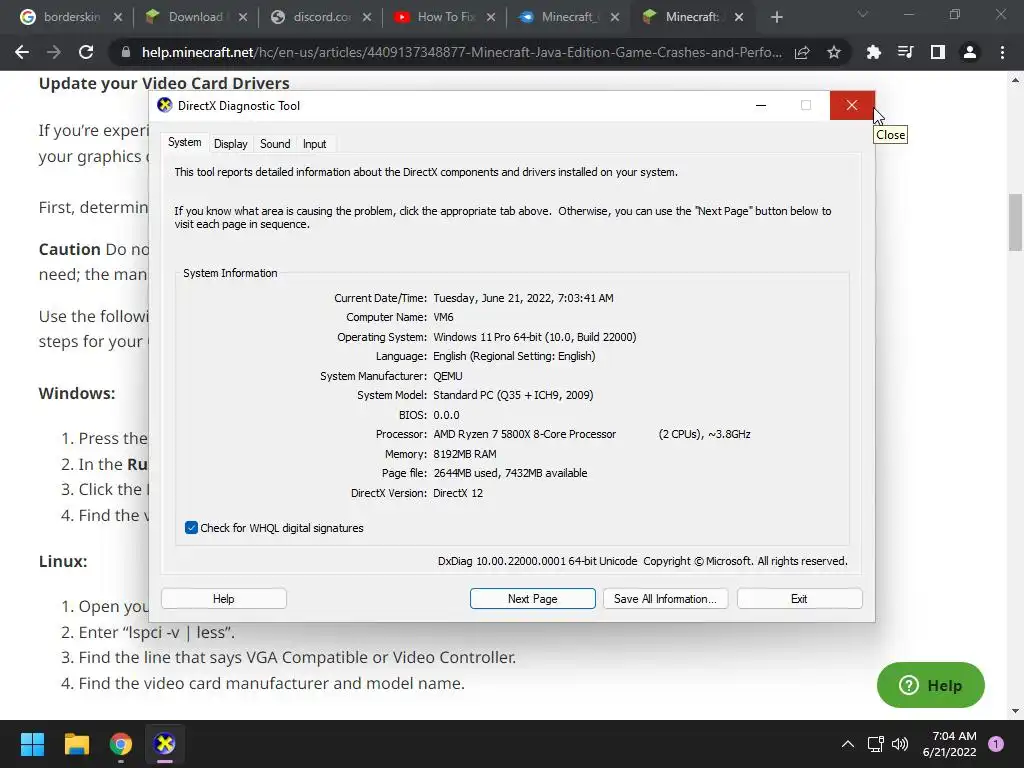The height and width of the screenshot is (768, 1024).
Task: Open the notification badge in the taskbar
Action: [996, 744]
